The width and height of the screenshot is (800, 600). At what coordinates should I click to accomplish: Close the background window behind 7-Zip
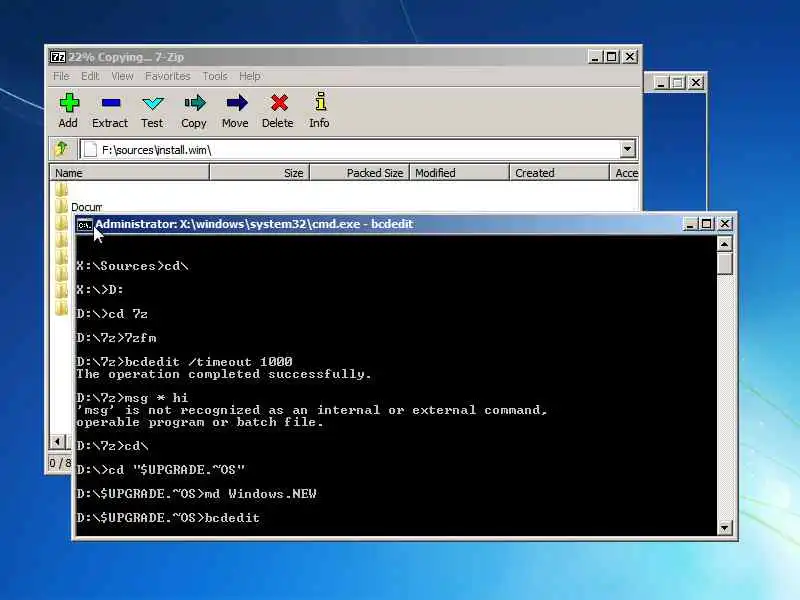click(x=695, y=83)
